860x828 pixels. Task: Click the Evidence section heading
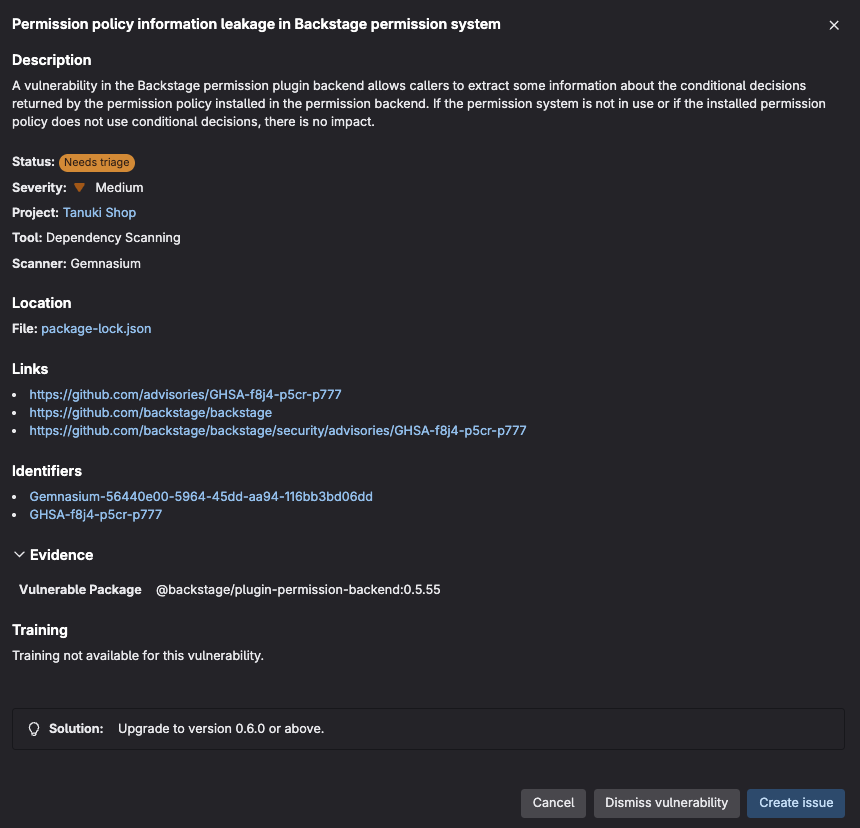click(x=61, y=555)
